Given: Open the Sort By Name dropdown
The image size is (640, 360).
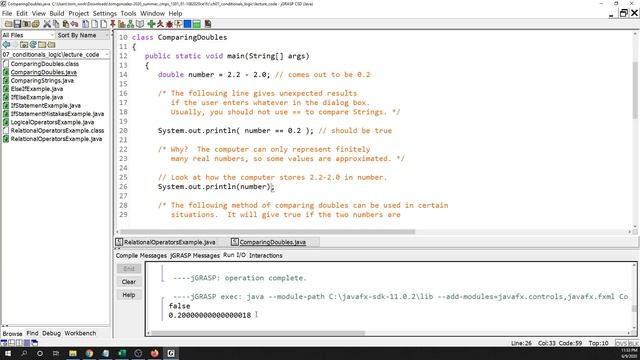Looking at the screenshot, I should [83, 35].
